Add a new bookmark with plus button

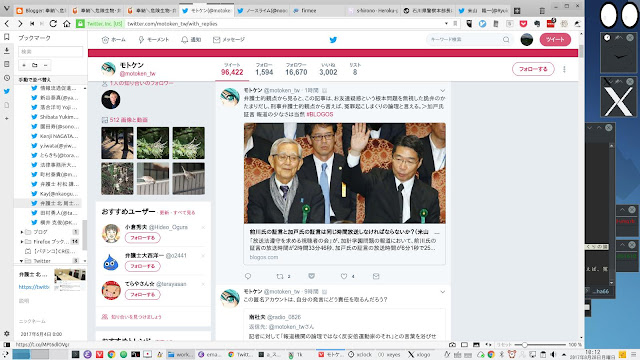tap(24, 65)
